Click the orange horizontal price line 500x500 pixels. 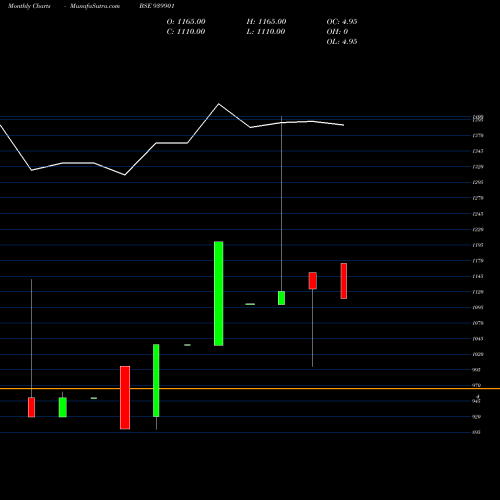pyautogui.click(x=250, y=389)
